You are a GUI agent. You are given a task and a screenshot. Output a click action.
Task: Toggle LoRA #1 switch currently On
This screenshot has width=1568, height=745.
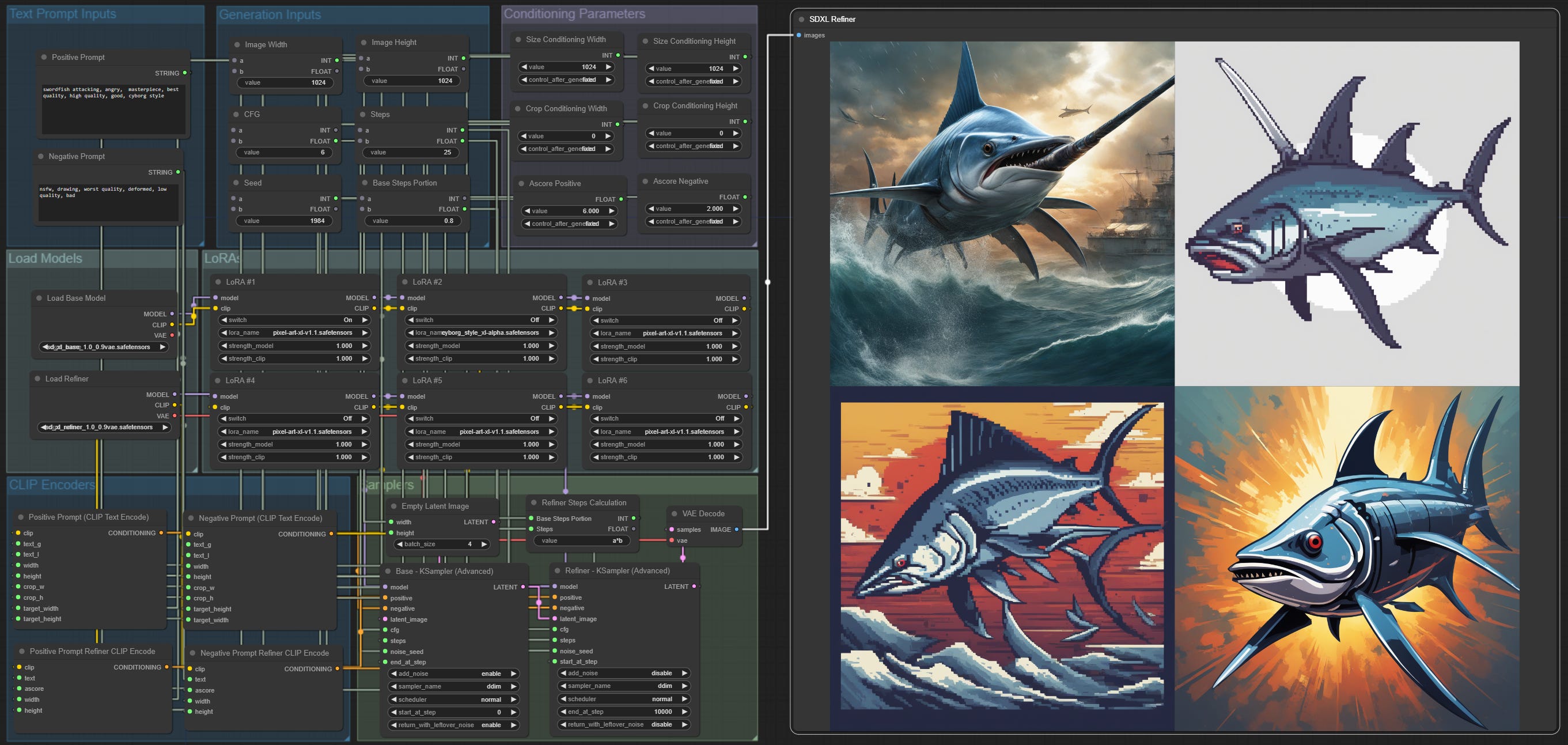[294, 320]
